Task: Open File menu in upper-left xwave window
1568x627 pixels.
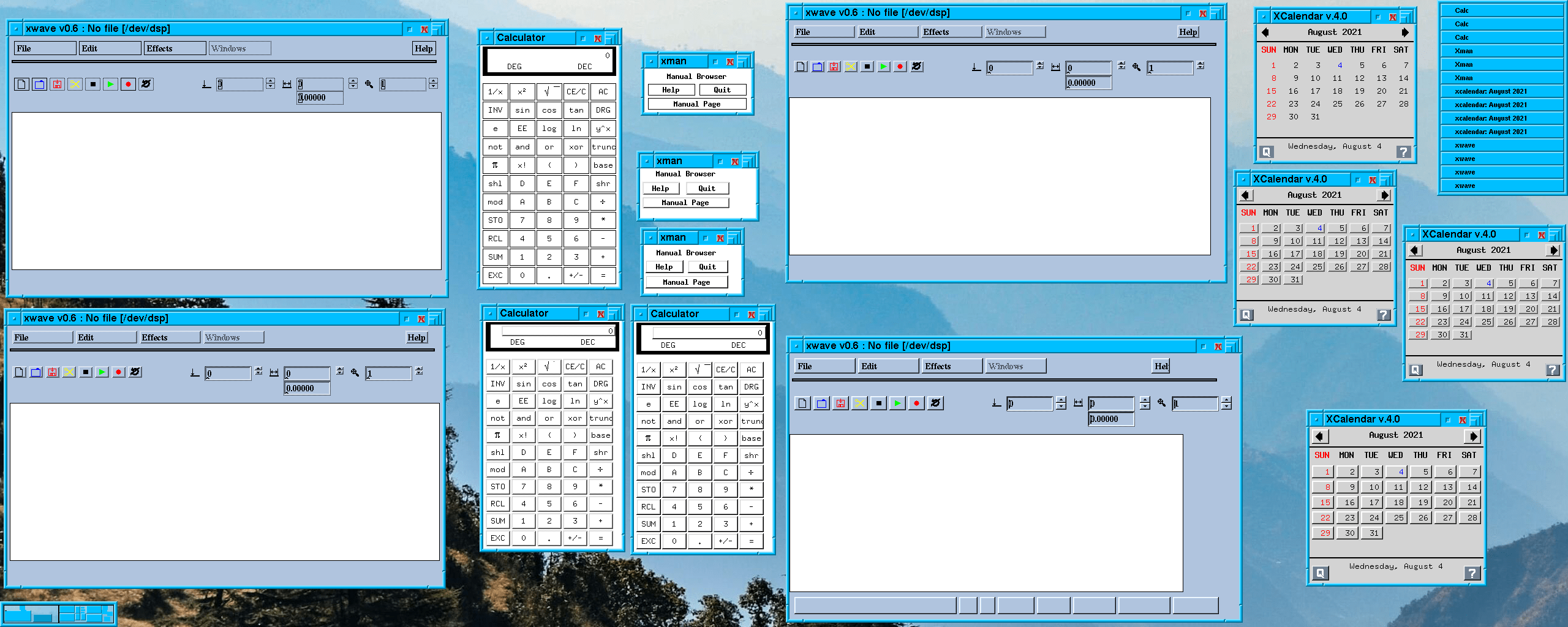Action: pos(45,48)
